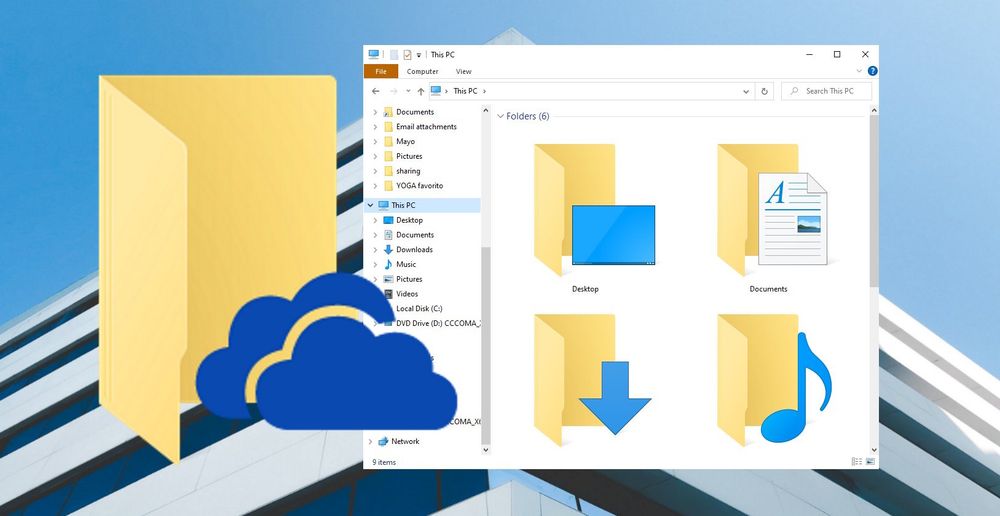The image size is (1000, 516).
Task: Switch to large thumbnails view icon
Action: 870,461
